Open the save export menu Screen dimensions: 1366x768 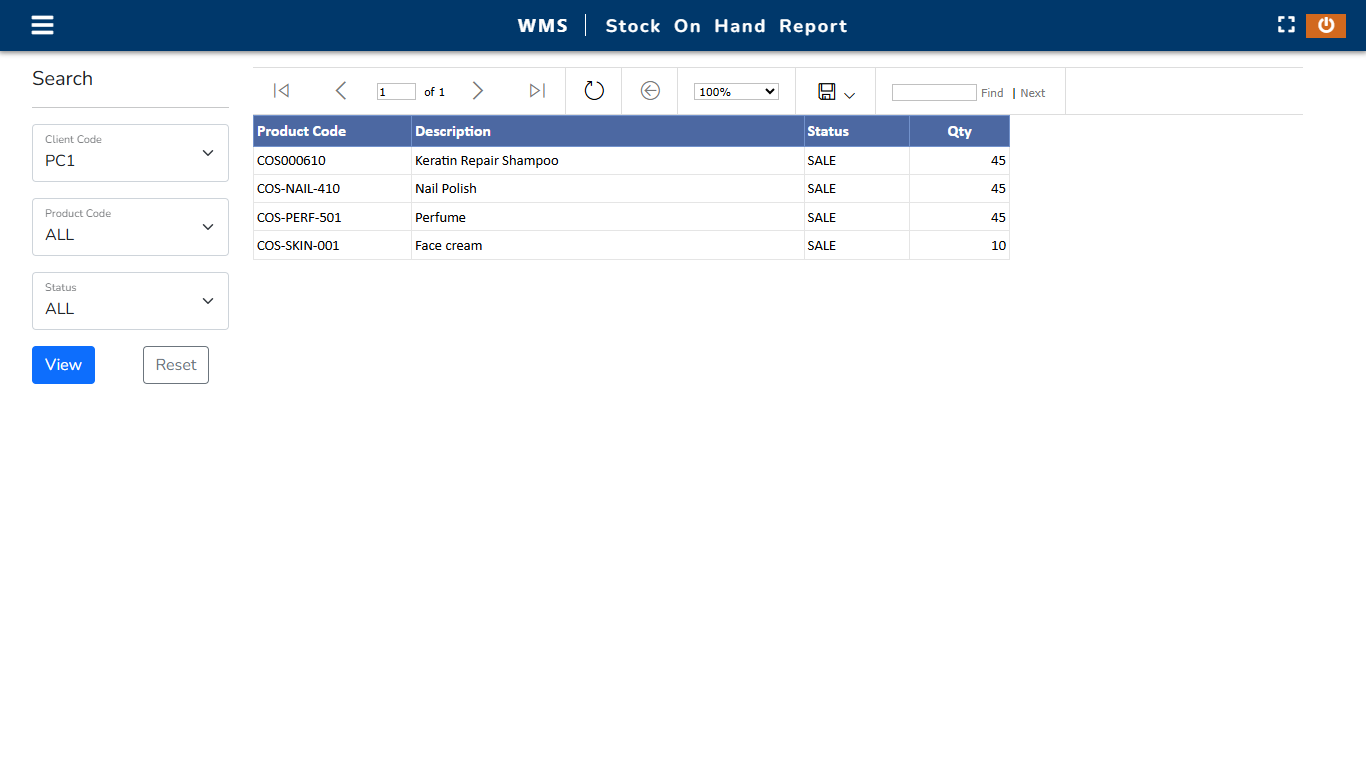(836, 92)
